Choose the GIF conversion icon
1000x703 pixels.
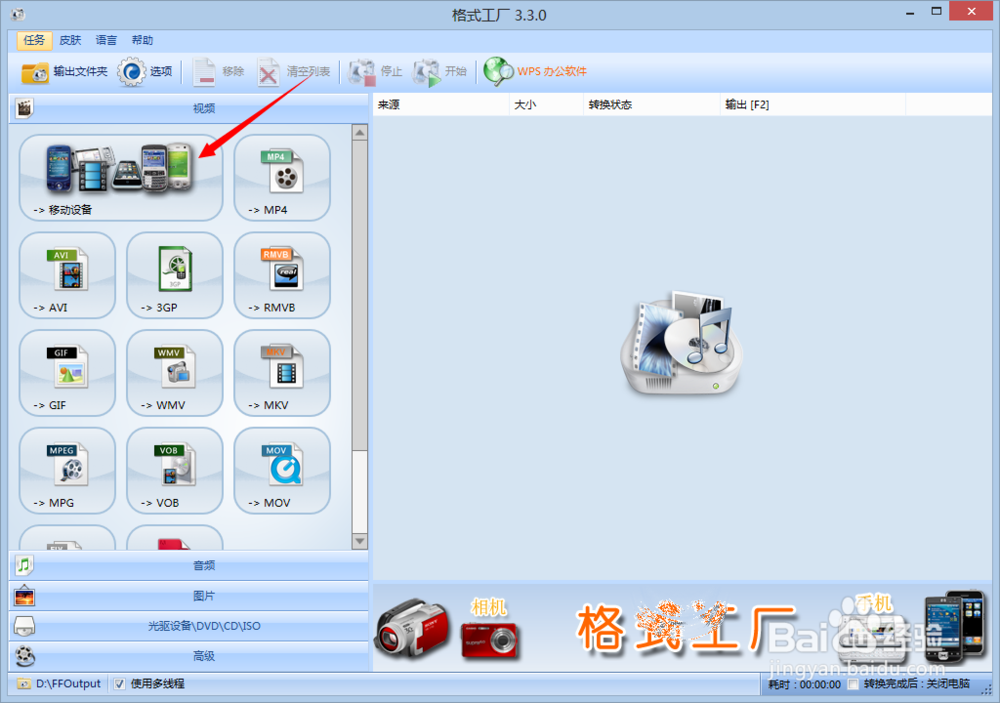[x=68, y=373]
